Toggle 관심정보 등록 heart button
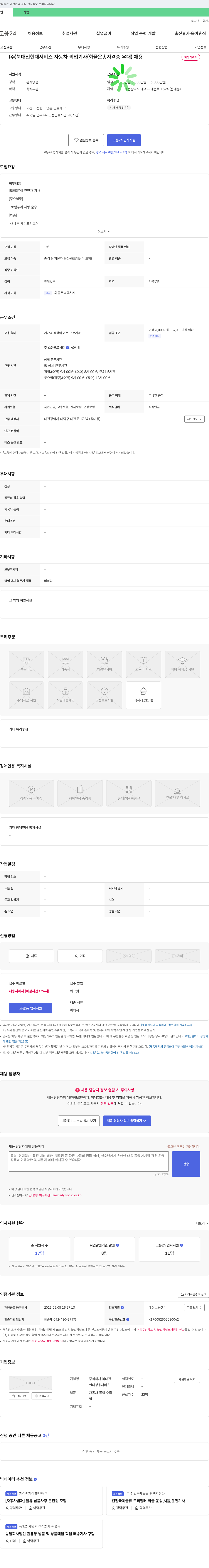The width and height of the screenshot is (209, 1568). point(86,140)
